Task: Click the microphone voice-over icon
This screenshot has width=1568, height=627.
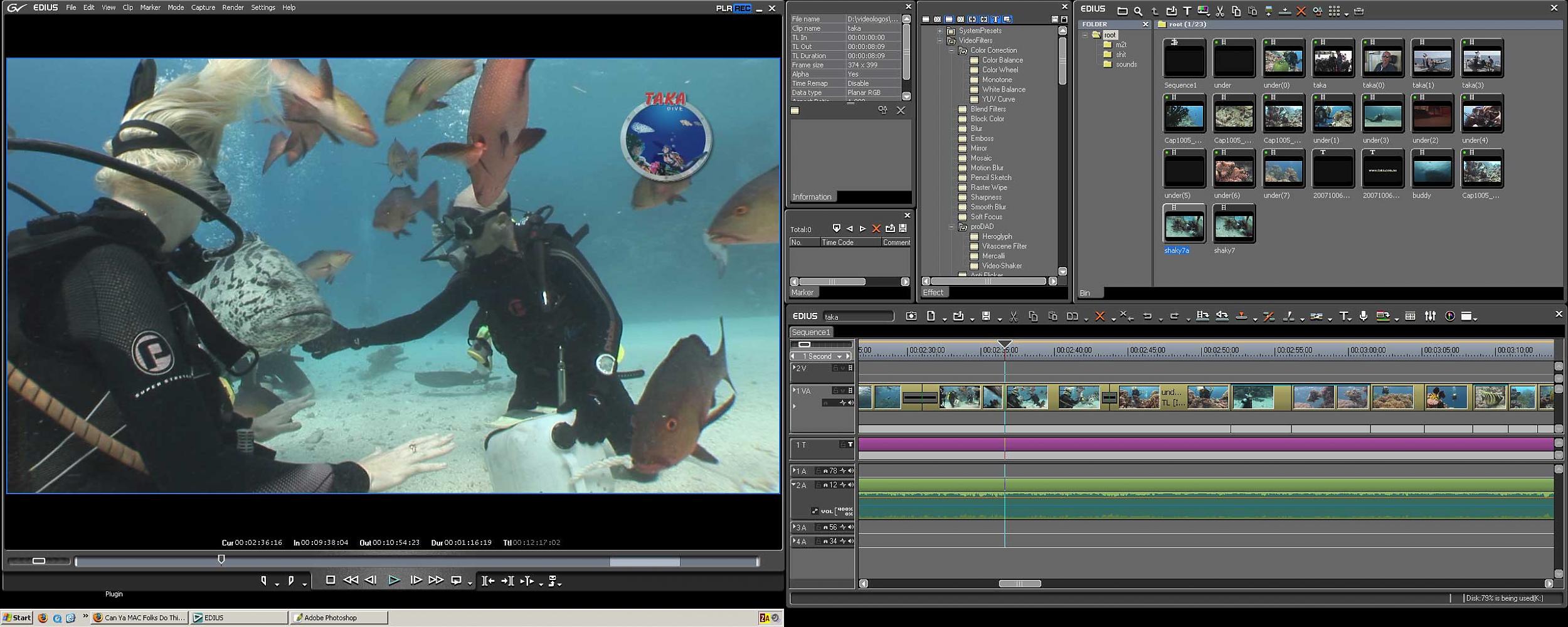Action: coord(1364,317)
